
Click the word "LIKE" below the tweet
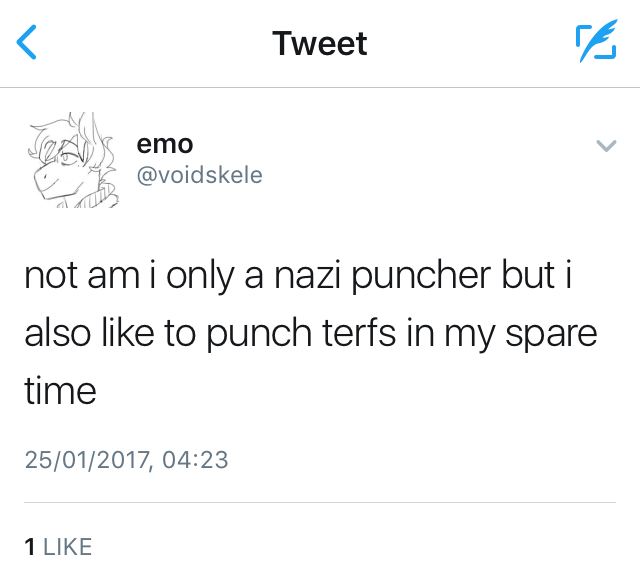point(68,546)
